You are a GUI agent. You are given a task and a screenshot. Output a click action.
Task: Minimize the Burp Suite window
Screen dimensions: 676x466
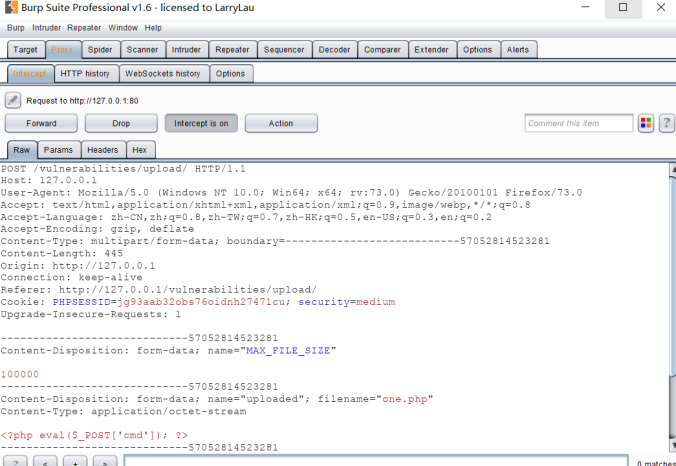point(585,8)
